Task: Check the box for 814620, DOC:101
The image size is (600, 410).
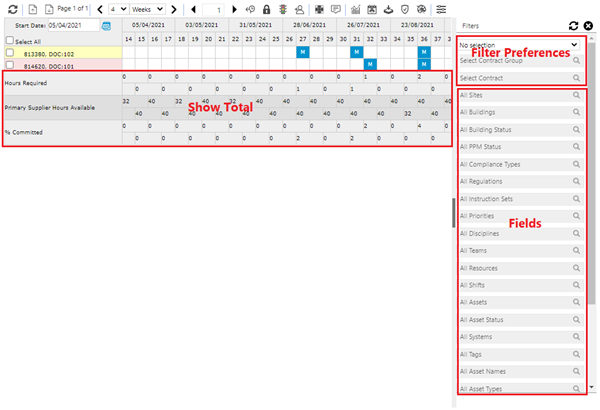Action: tap(10, 64)
